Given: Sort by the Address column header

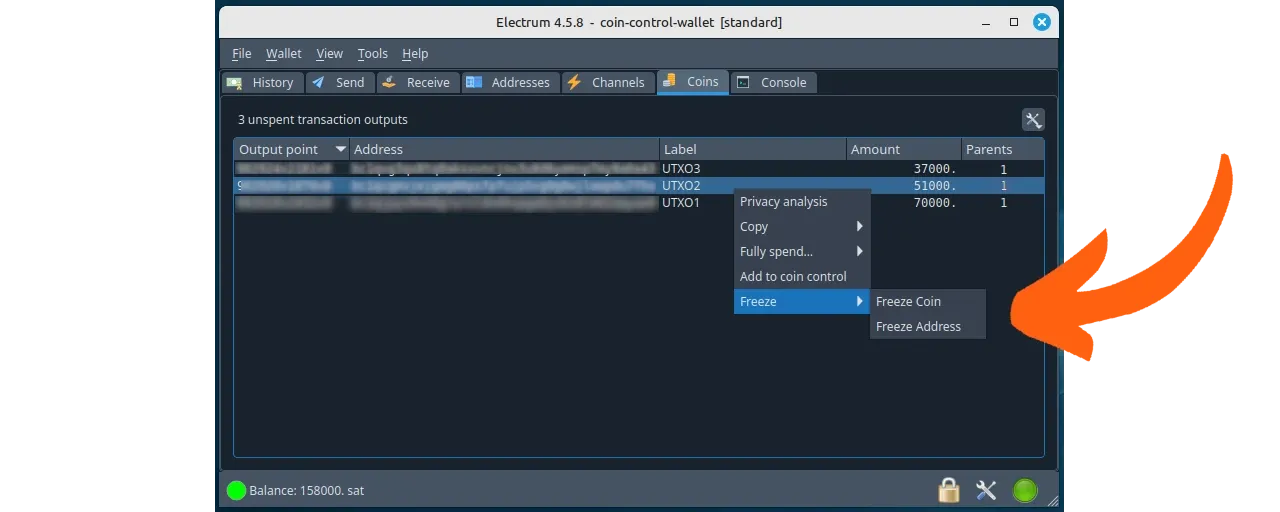Looking at the screenshot, I should (504, 149).
